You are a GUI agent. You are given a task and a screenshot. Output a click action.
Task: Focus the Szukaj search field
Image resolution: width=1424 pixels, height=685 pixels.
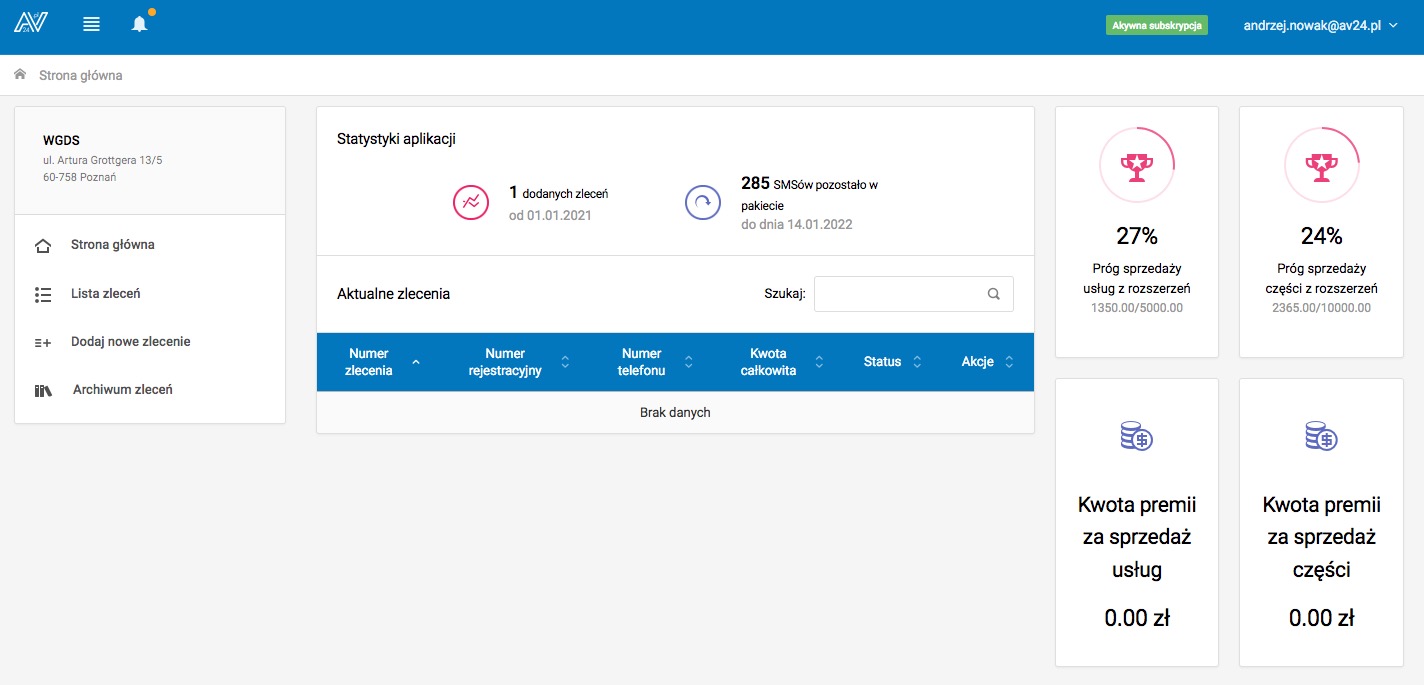coord(898,294)
